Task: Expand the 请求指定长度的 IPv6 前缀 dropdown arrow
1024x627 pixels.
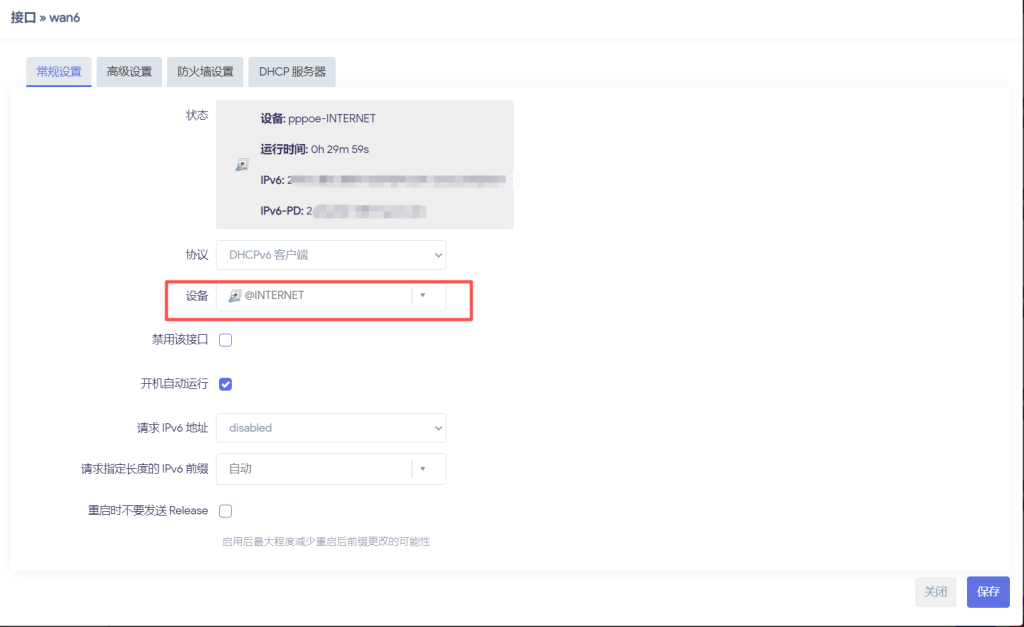Action: click(423, 468)
